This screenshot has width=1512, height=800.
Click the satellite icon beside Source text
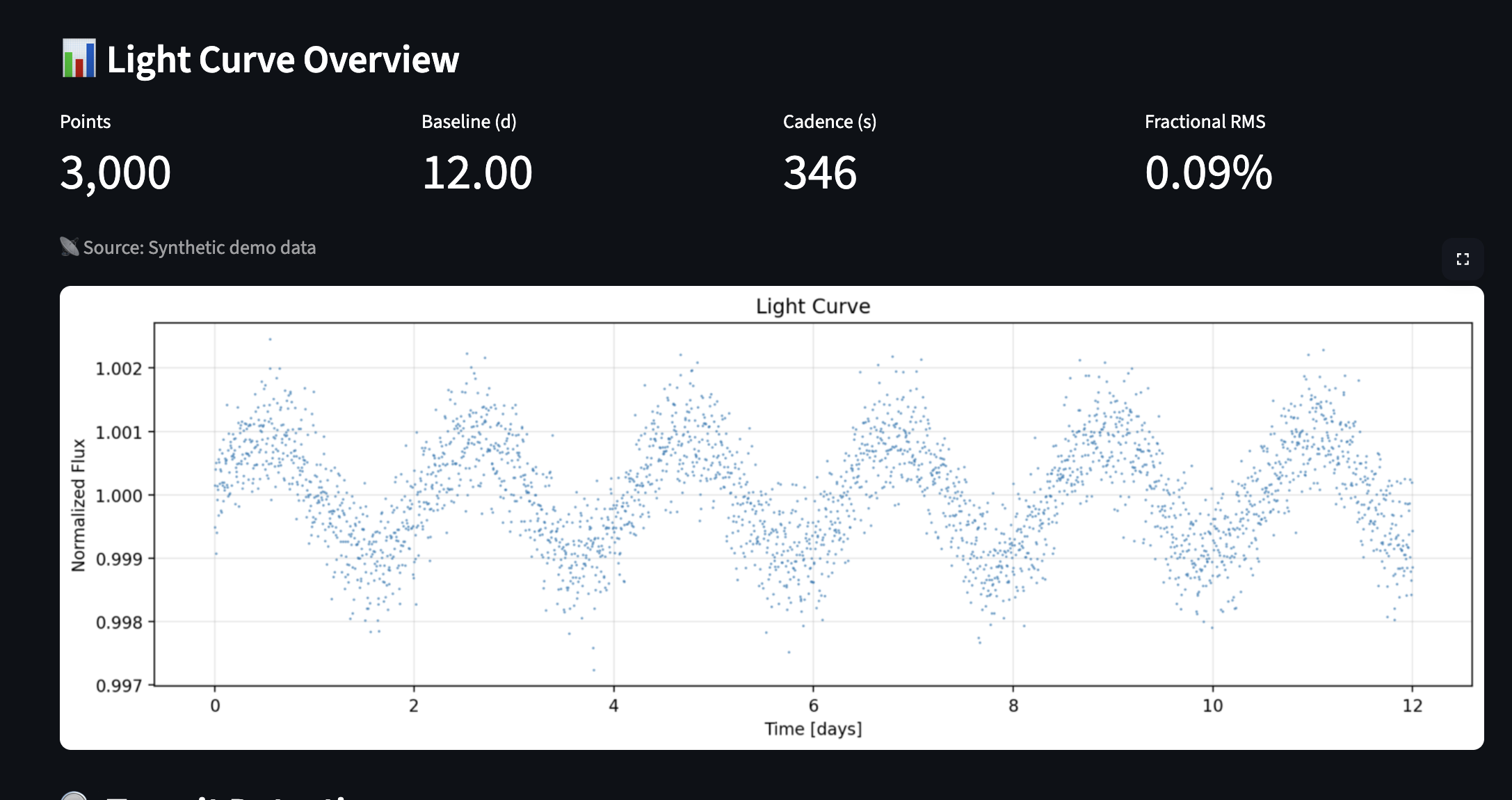[x=70, y=247]
